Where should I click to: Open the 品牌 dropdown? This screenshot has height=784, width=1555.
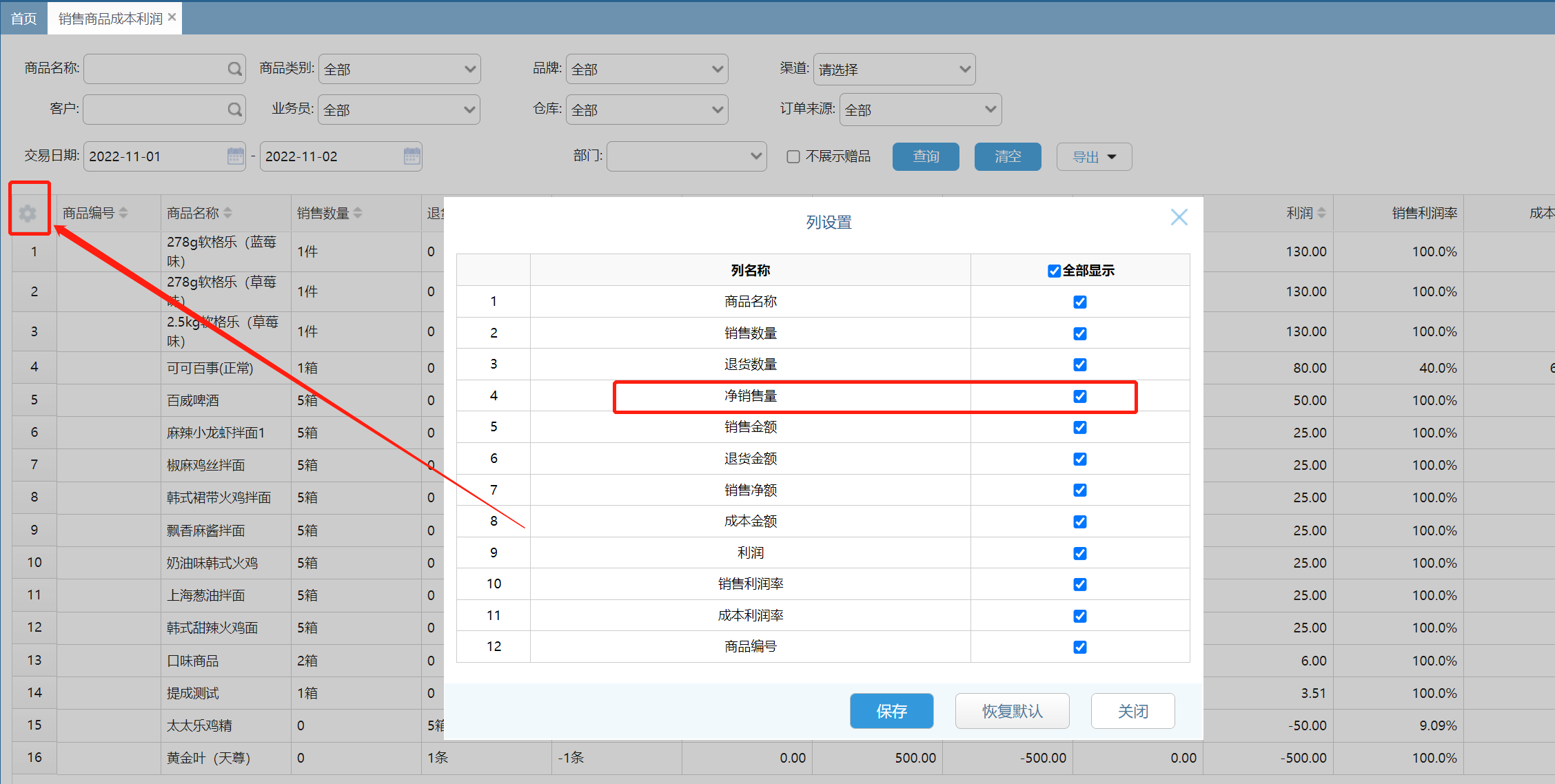pos(647,69)
